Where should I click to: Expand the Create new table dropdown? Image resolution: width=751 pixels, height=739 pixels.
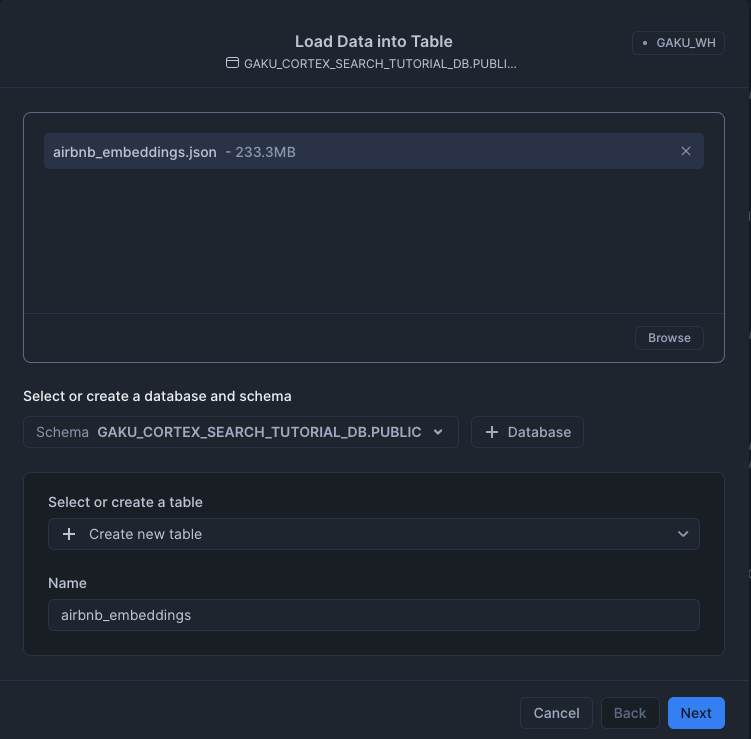pyautogui.click(x=374, y=534)
